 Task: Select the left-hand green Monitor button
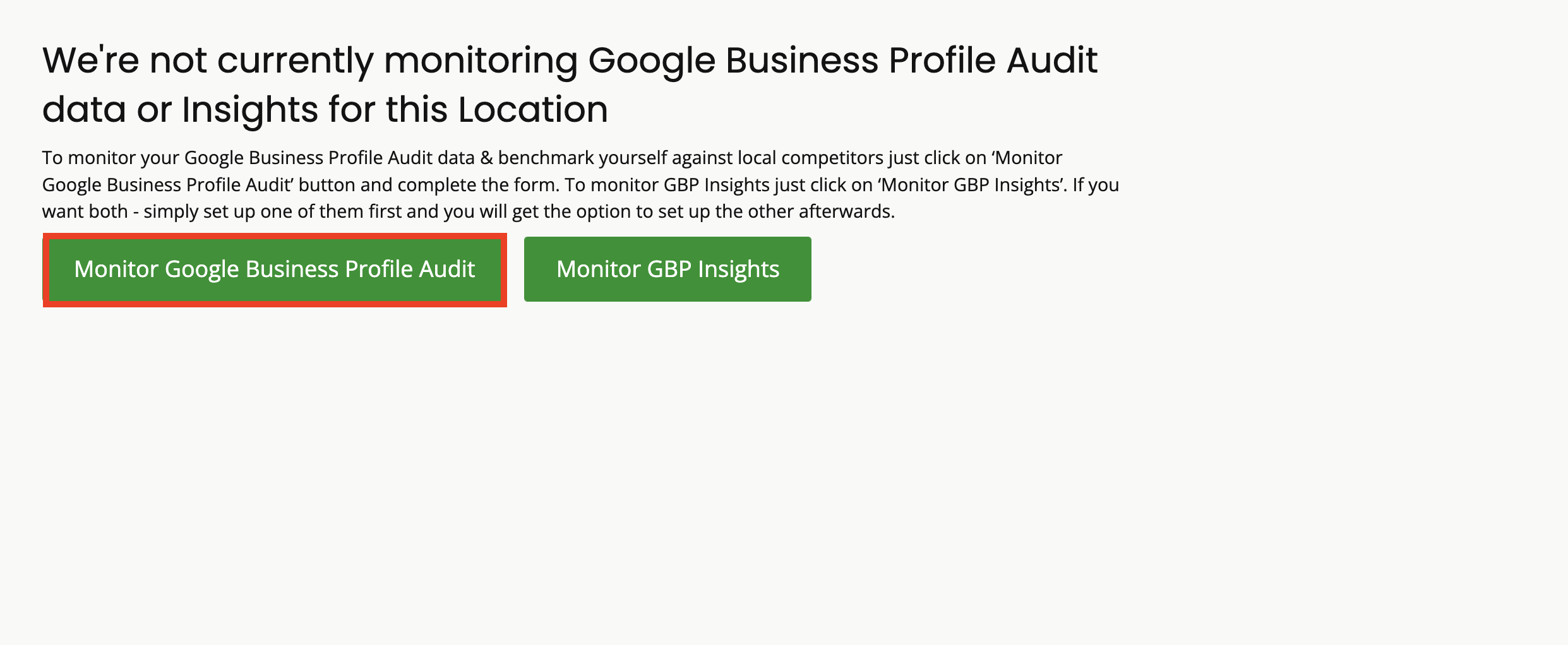(x=275, y=269)
